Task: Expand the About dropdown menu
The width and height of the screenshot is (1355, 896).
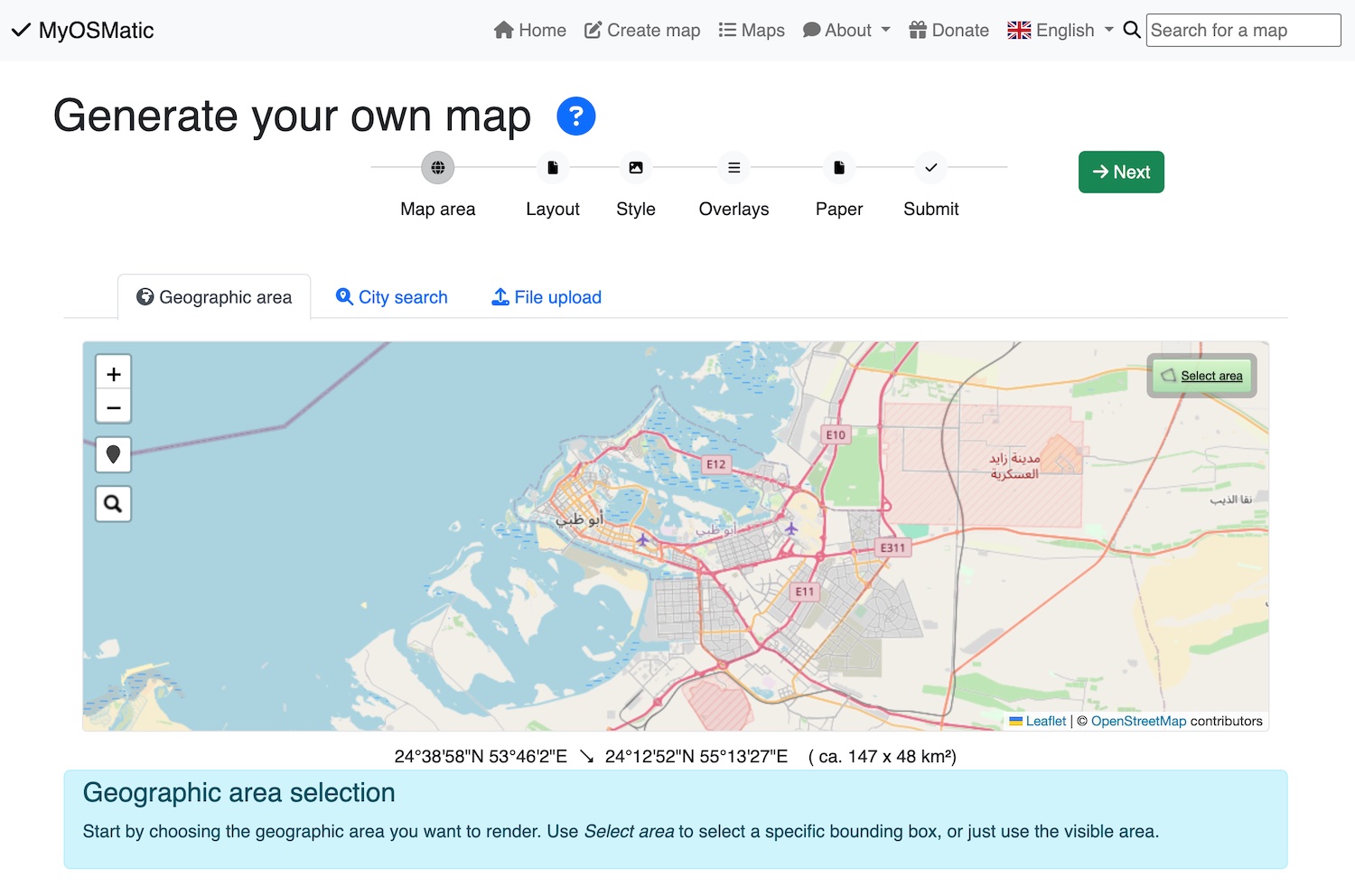Action: 846,30
